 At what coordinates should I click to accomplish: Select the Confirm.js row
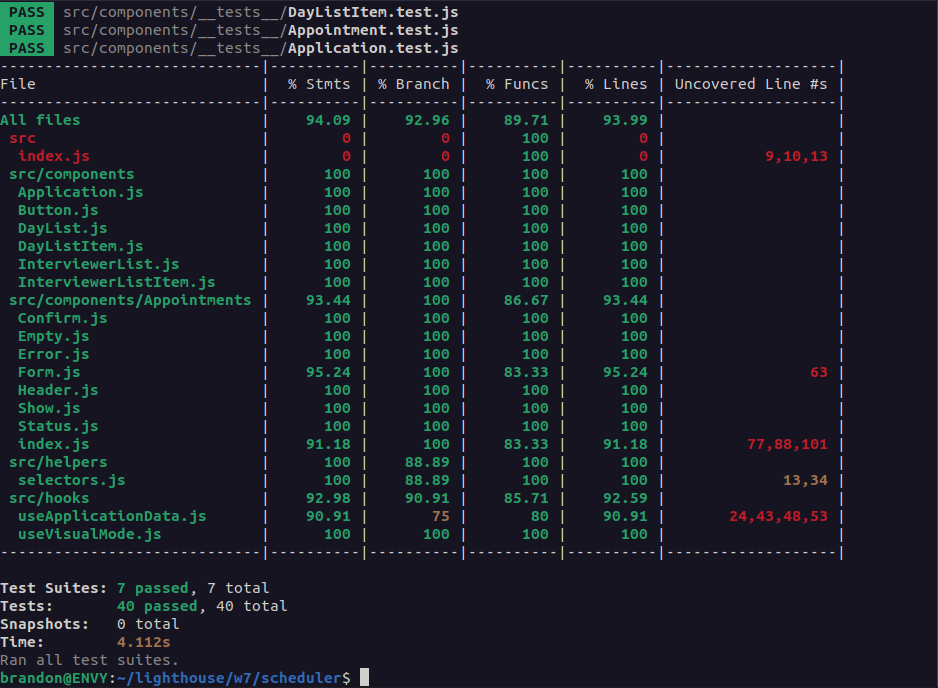(x=63, y=318)
